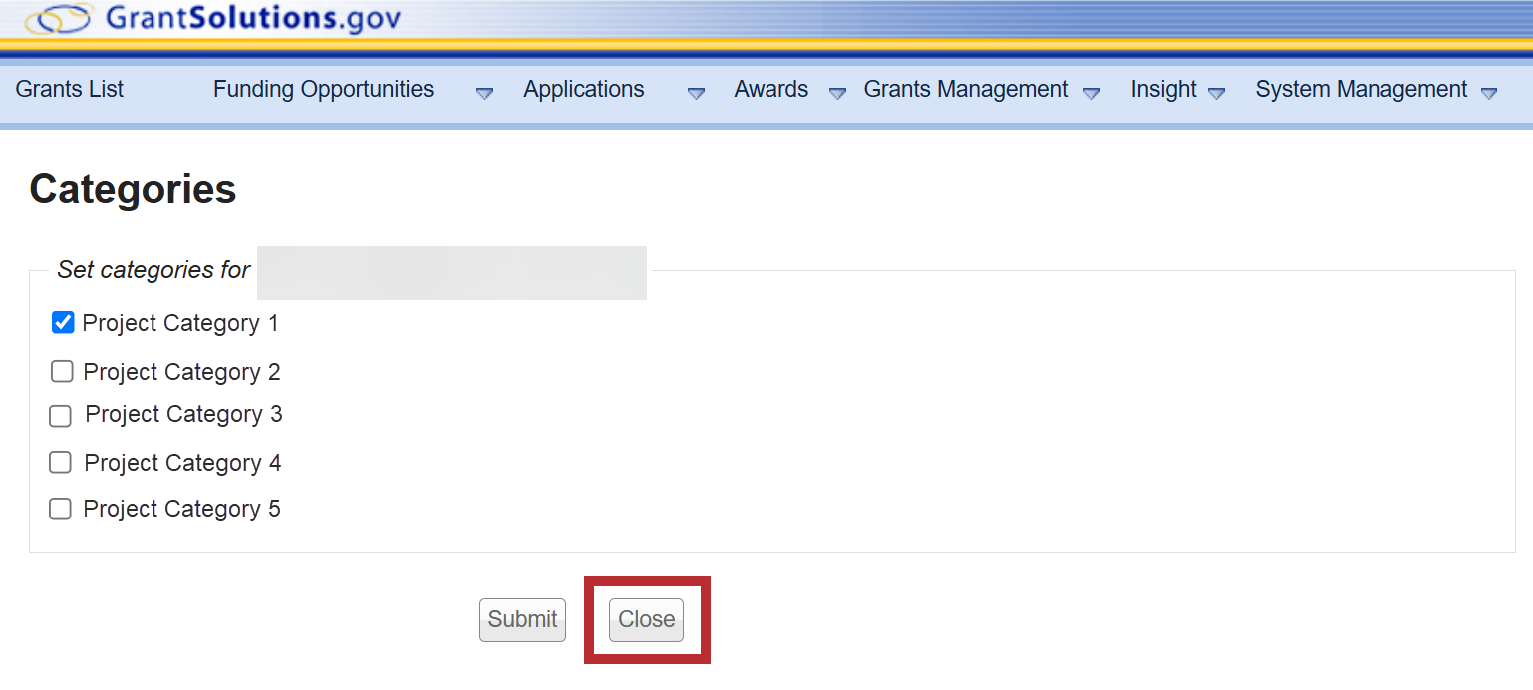Expand the Awards dropdown arrow
This screenshot has width=1533, height=690.
click(837, 93)
